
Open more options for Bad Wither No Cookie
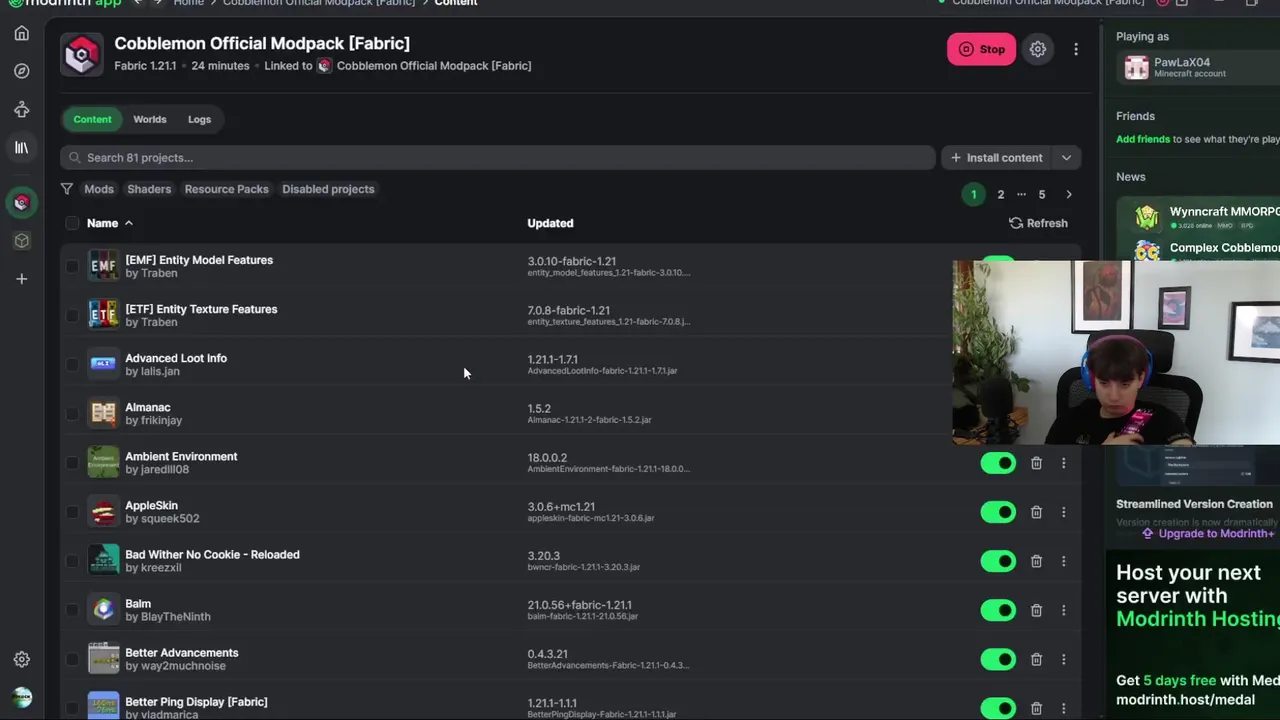(1064, 561)
